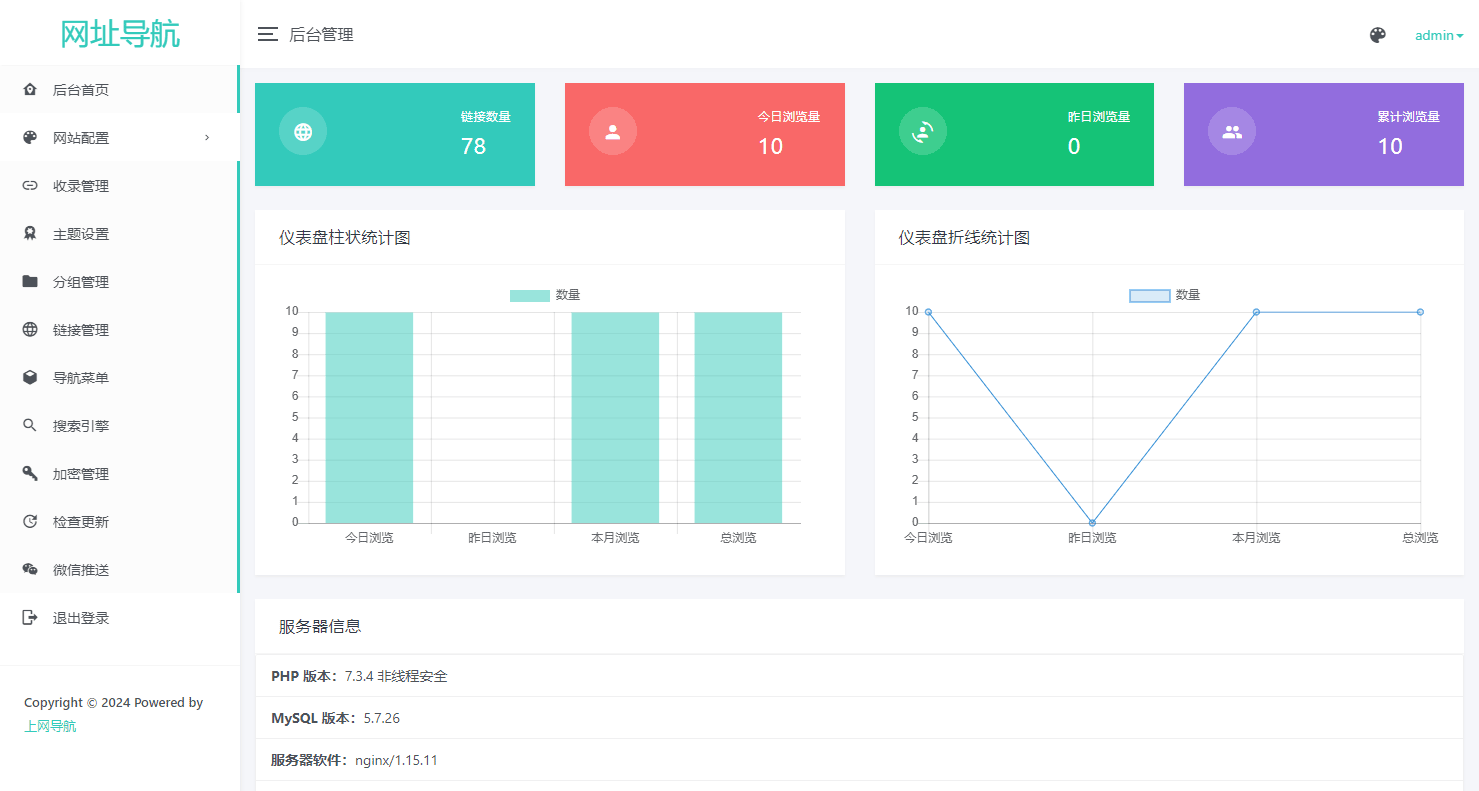The width and height of the screenshot is (1479, 791).
Task: Click the 累计浏览量 card label
Action: [x=1408, y=117]
